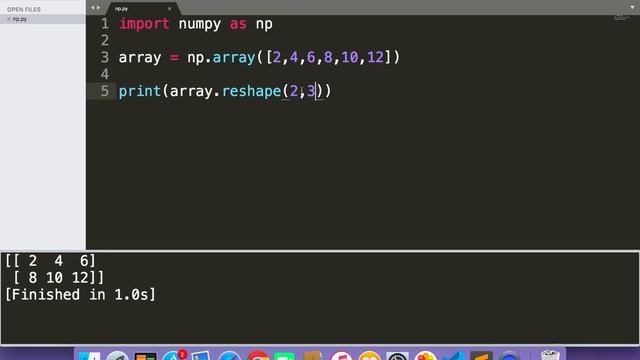Close np.py from the sidebar x icon
The width and height of the screenshot is (640, 360).
click(9, 19)
